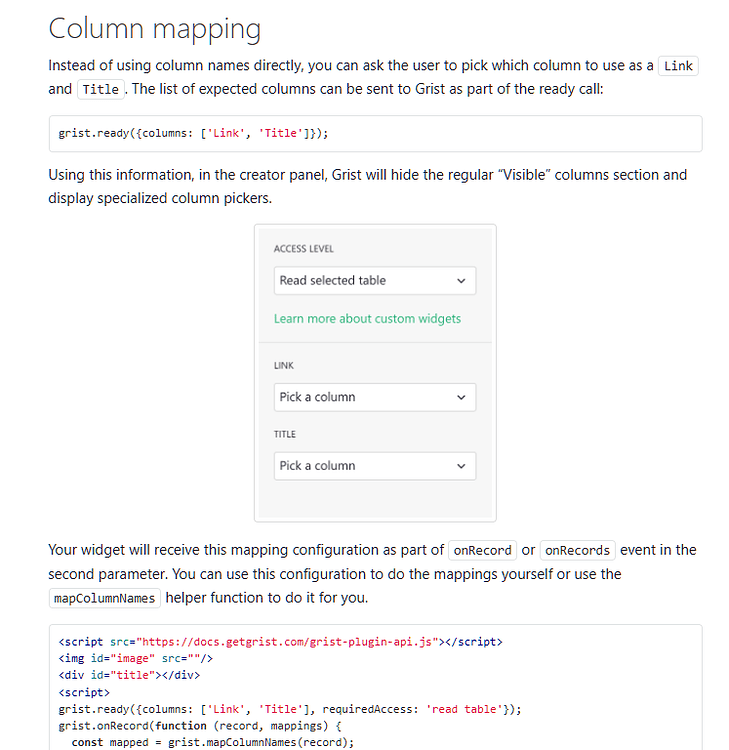Click the grist.onRecord function line in code
729x750 pixels.
coord(200,726)
